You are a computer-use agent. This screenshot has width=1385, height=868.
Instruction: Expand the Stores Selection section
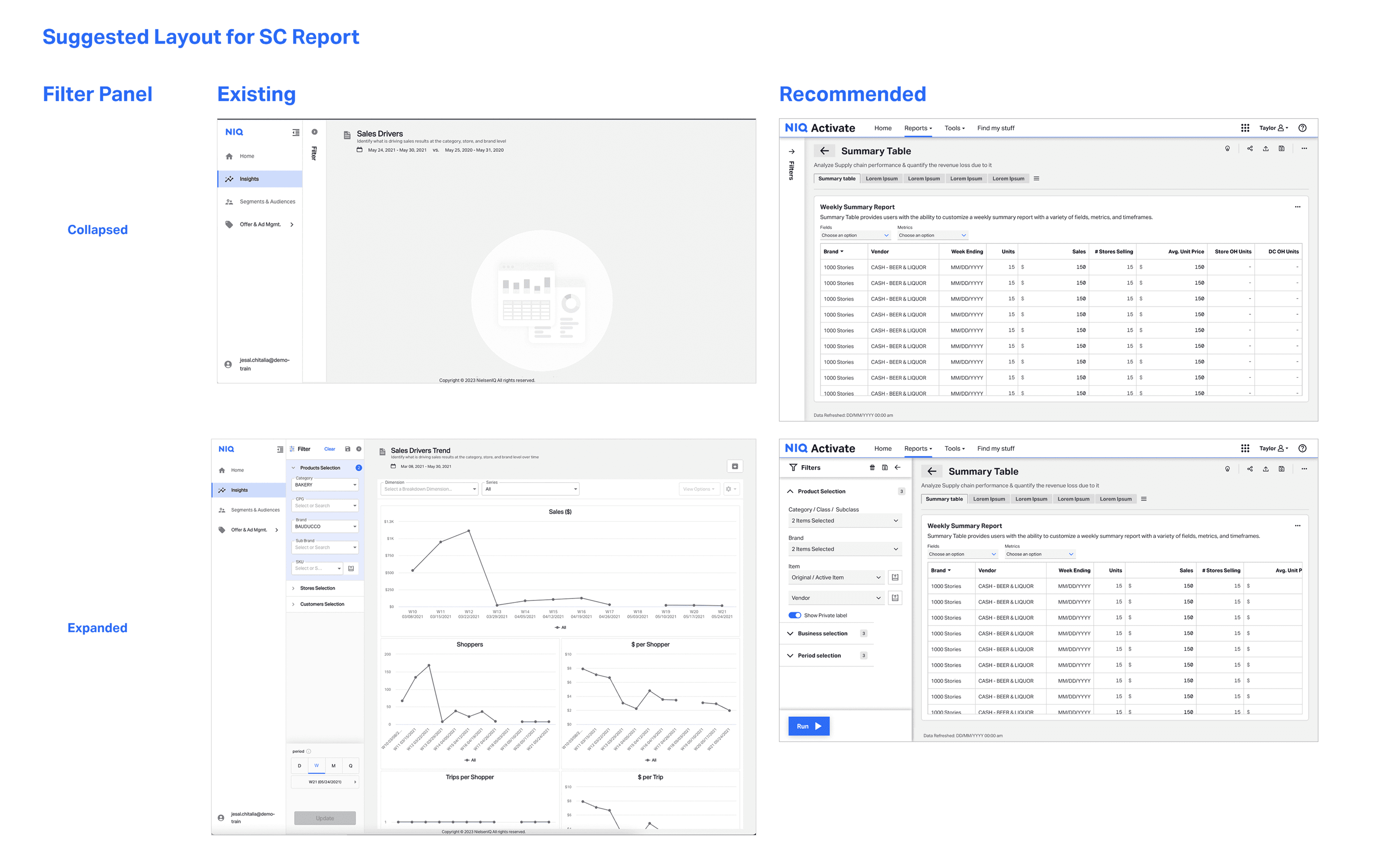(317, 588)
